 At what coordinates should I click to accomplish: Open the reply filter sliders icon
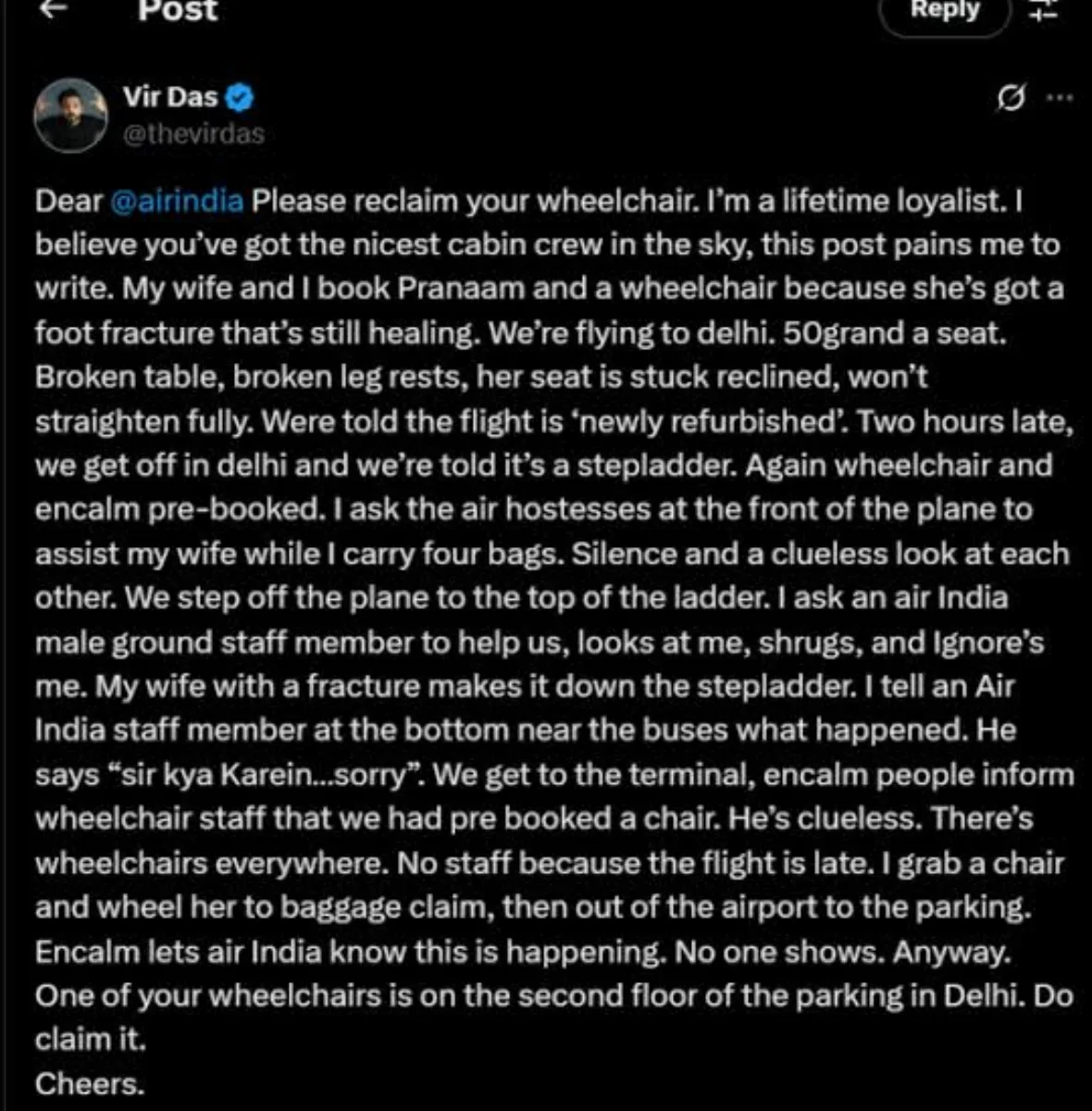click(1045, 11)
